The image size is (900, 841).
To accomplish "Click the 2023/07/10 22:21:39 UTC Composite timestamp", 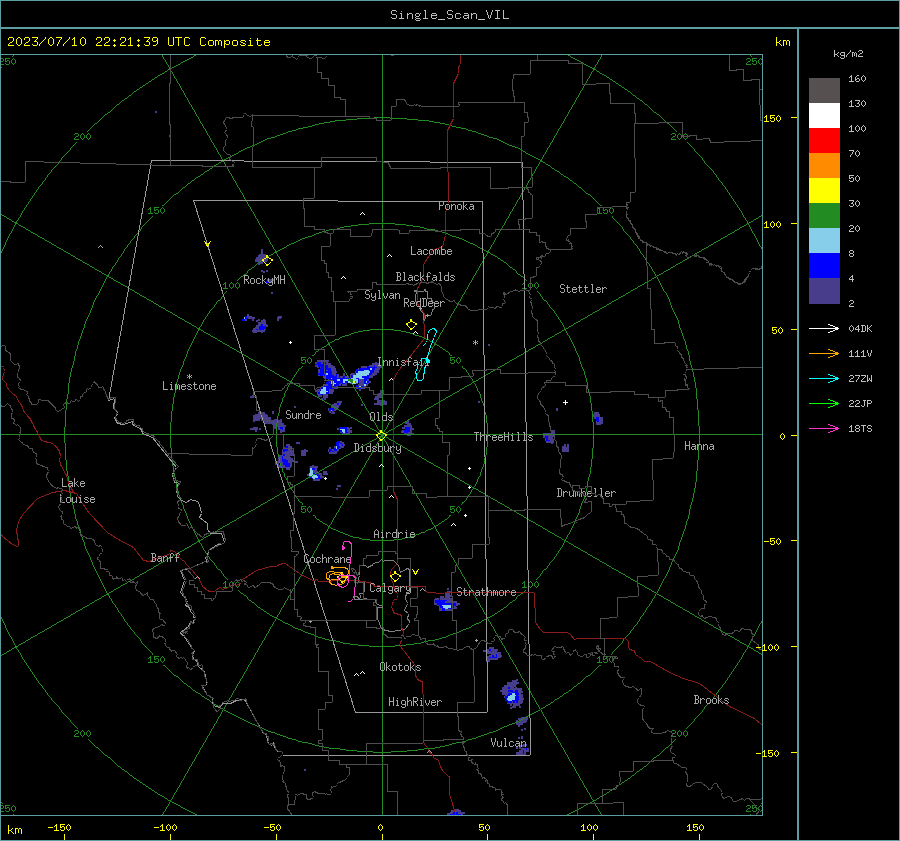I will coord(138,42).
